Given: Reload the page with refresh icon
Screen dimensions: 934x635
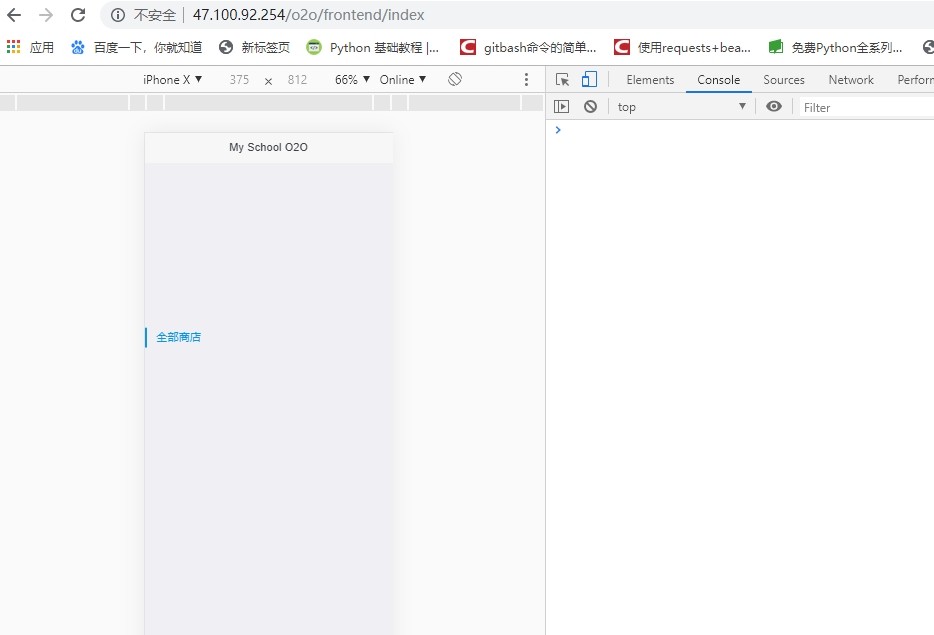Looking at the screenshot, I should [x=78, y=15].
